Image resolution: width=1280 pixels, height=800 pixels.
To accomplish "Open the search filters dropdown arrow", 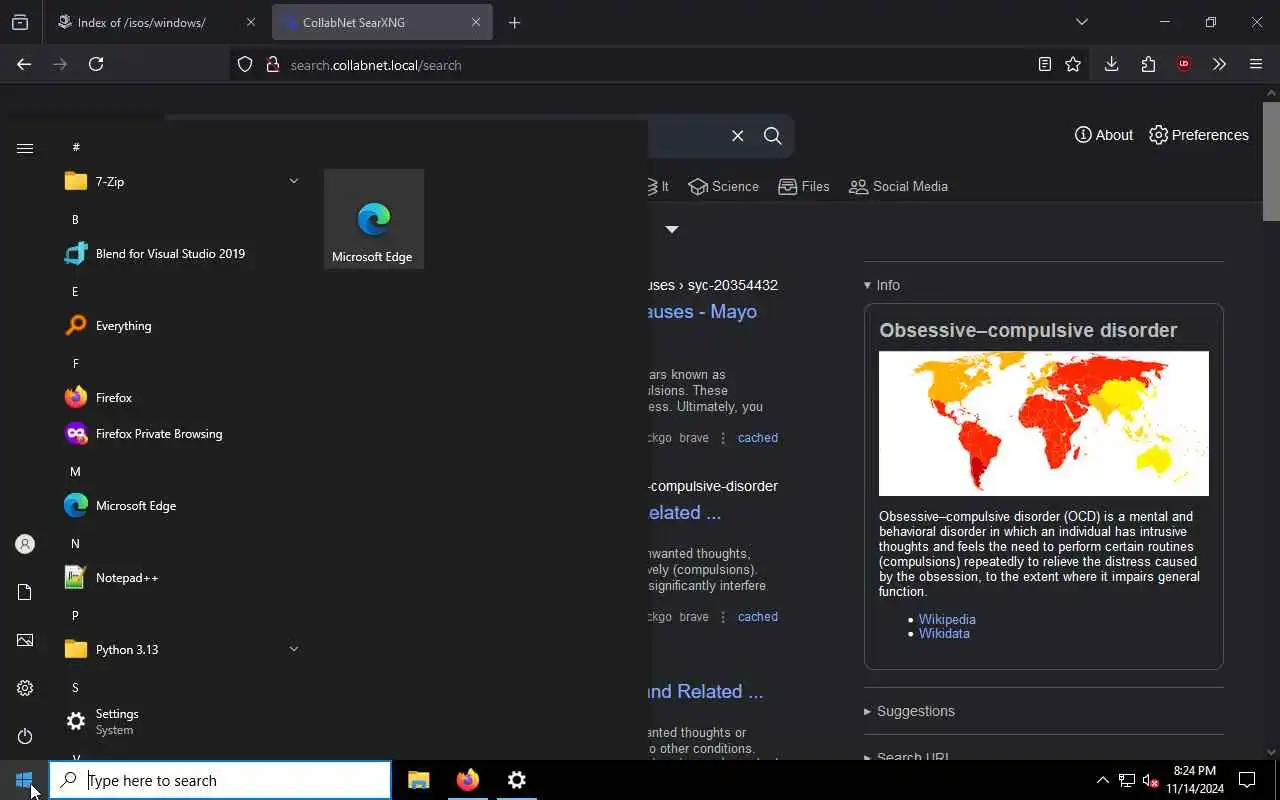I will click(672, 229).
